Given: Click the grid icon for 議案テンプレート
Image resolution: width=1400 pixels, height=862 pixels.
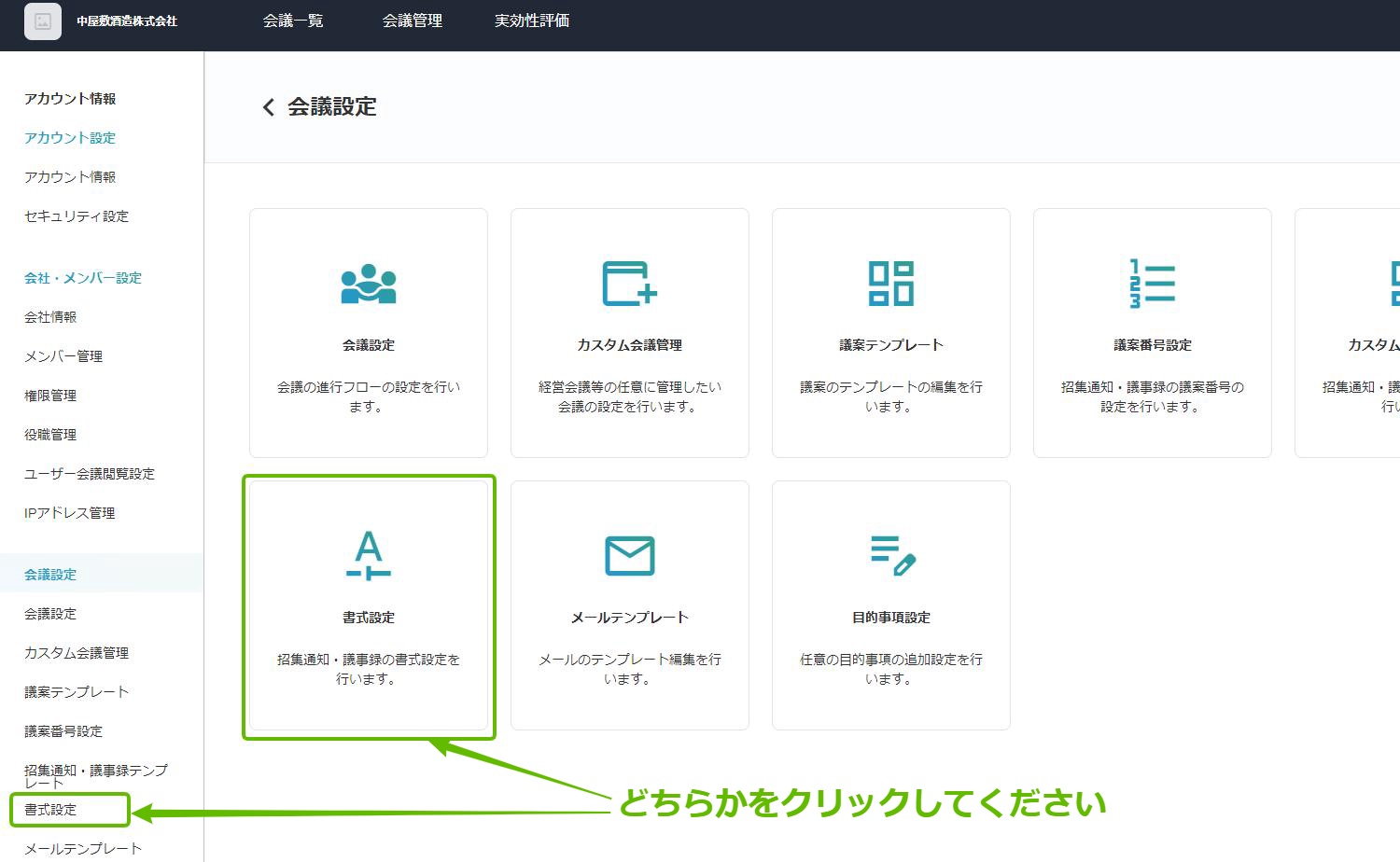Looking at the screenshot, I should coord(890,284).
